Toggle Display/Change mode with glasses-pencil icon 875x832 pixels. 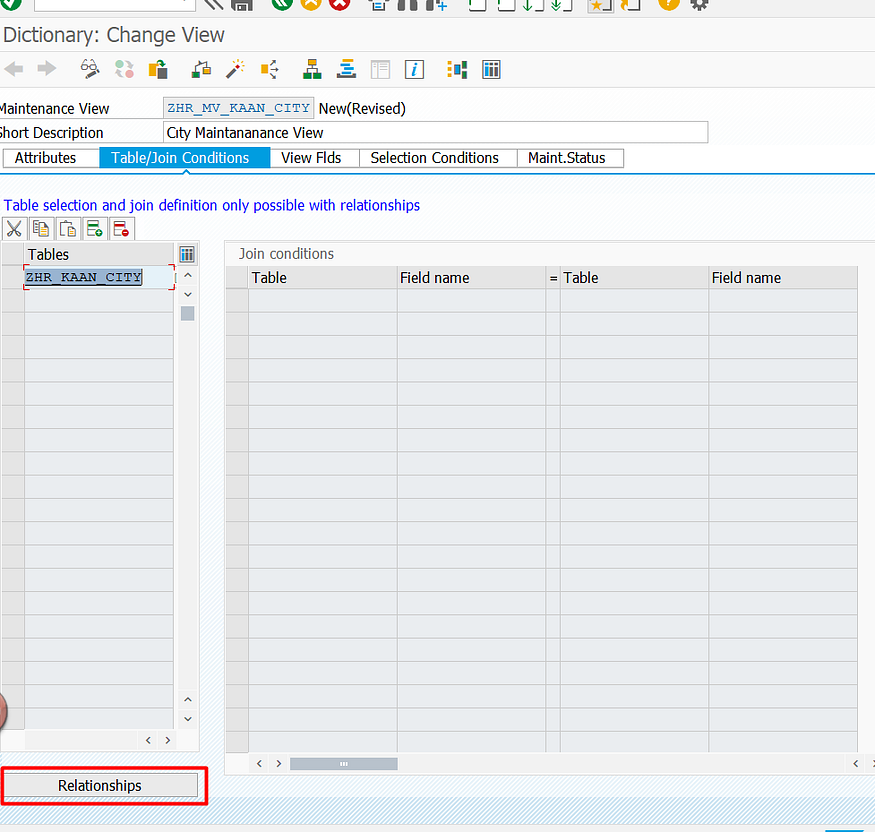coord(90,69)
